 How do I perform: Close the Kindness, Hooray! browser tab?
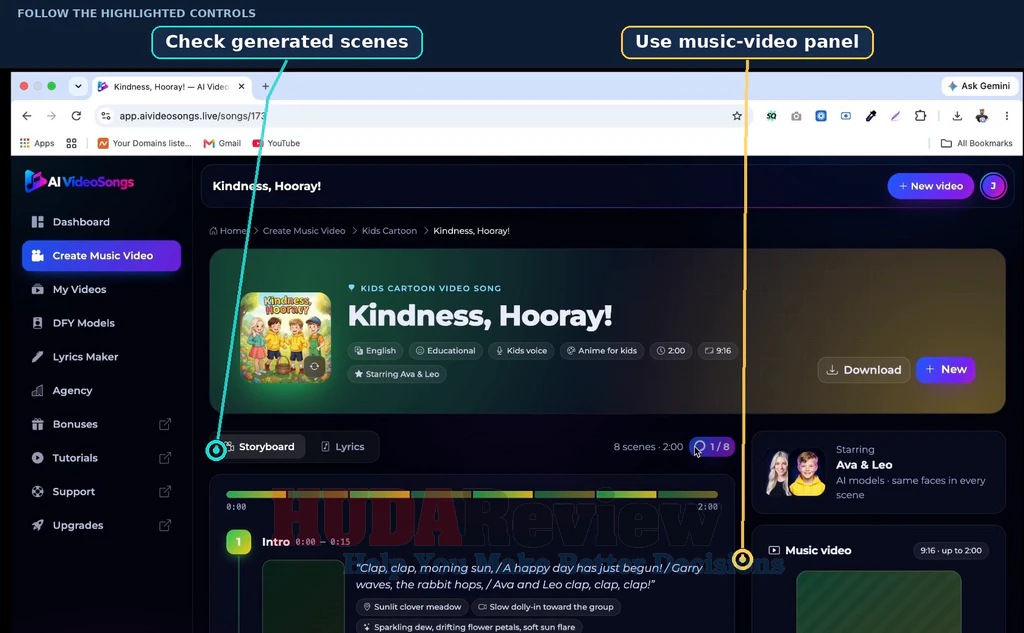[241, 86]
